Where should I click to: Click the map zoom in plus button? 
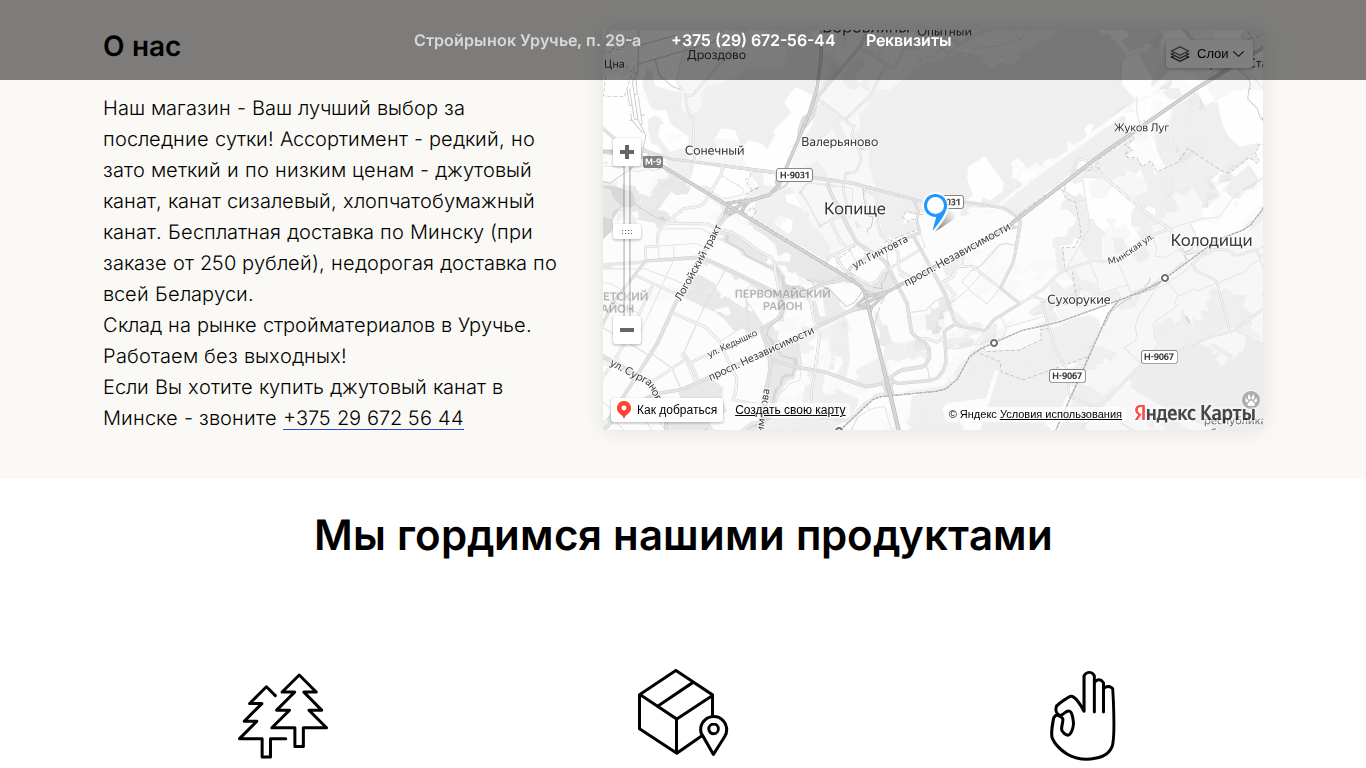point(627,152)
